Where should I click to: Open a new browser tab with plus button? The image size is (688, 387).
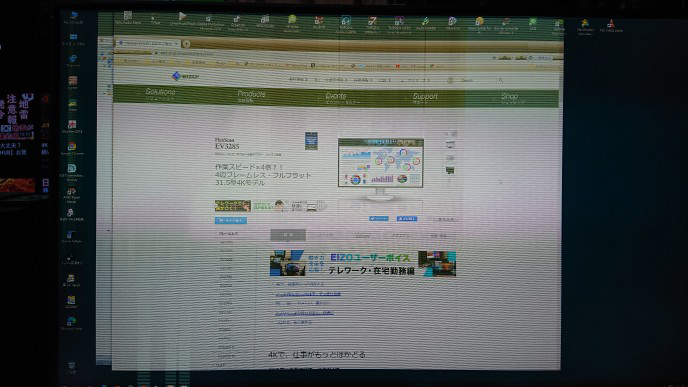tap(186, 43)
